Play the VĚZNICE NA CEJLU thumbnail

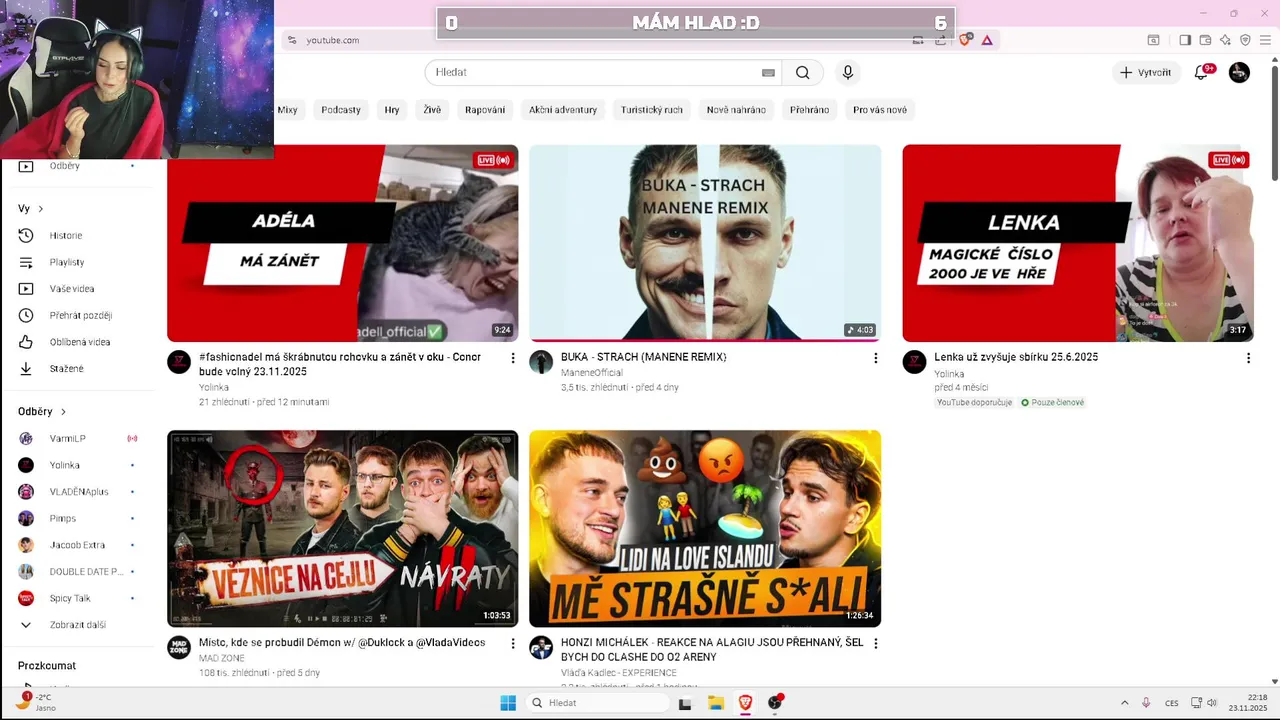[342, 529]
